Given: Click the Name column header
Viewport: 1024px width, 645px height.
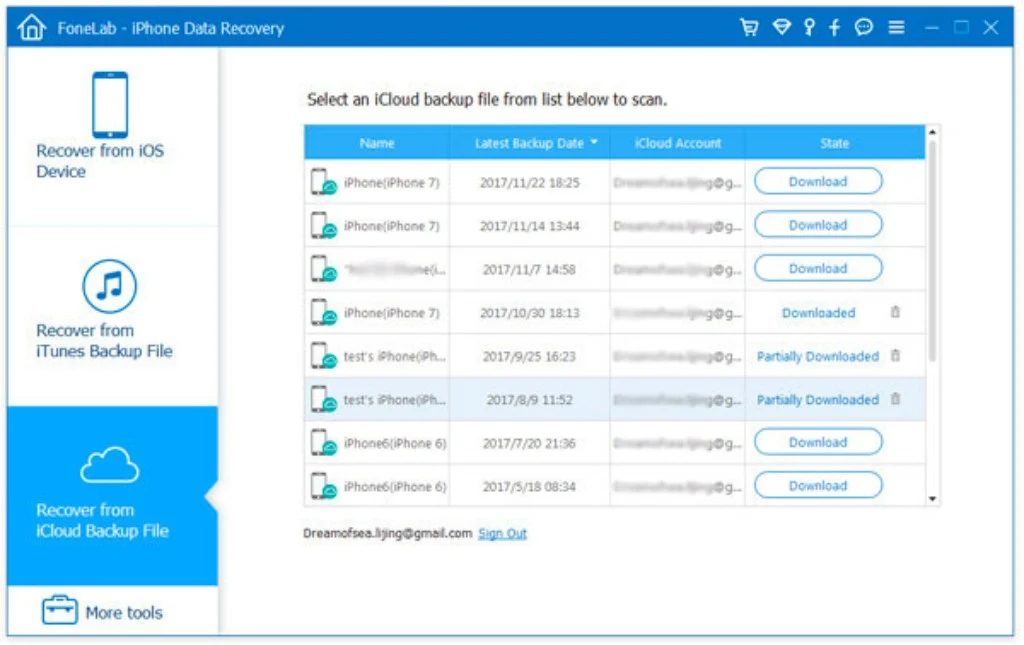Looking at the screenshot, I should (x=377, y=143).
